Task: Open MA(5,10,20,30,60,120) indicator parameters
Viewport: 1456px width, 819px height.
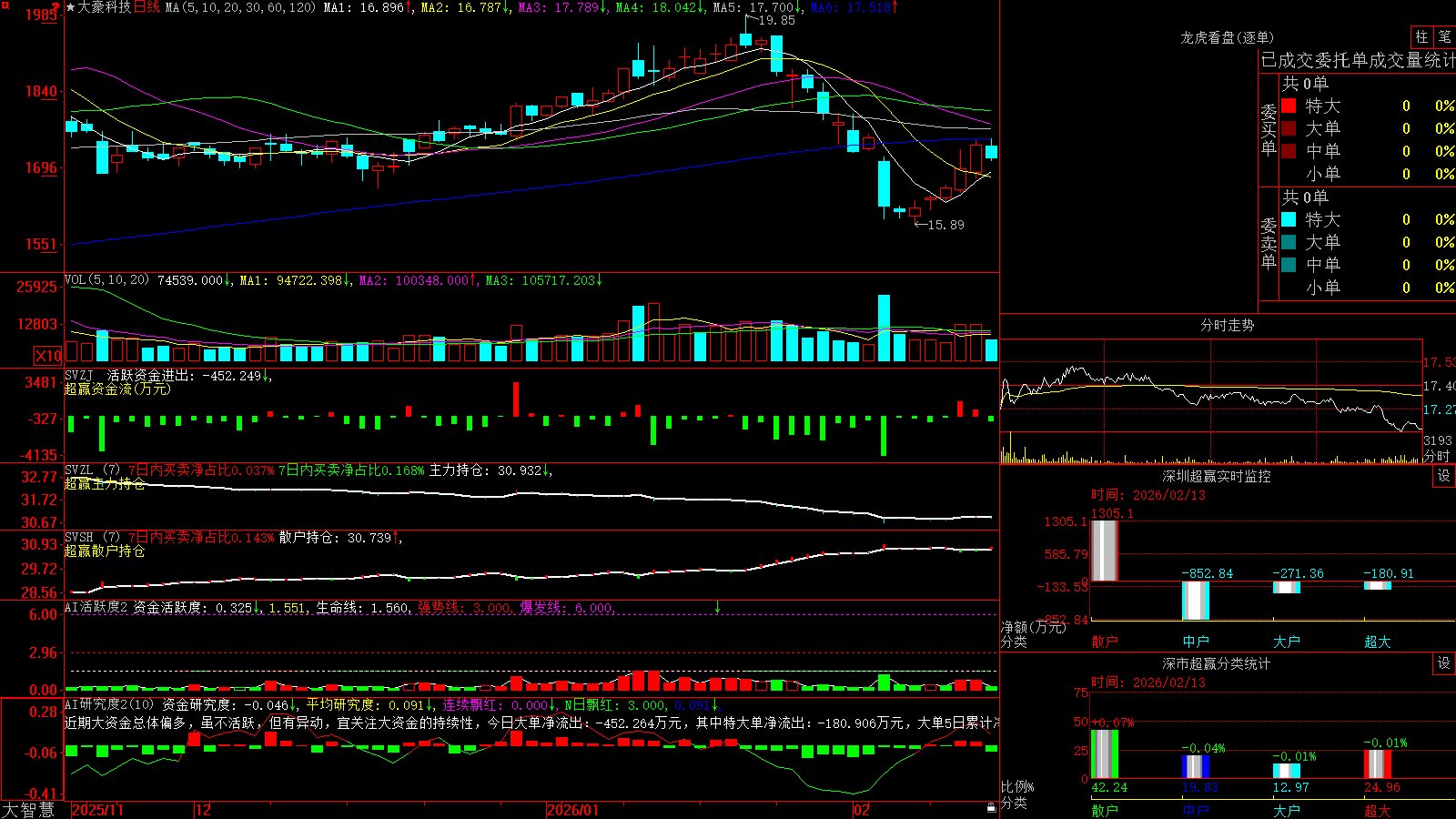Action: tap(240, 7)
